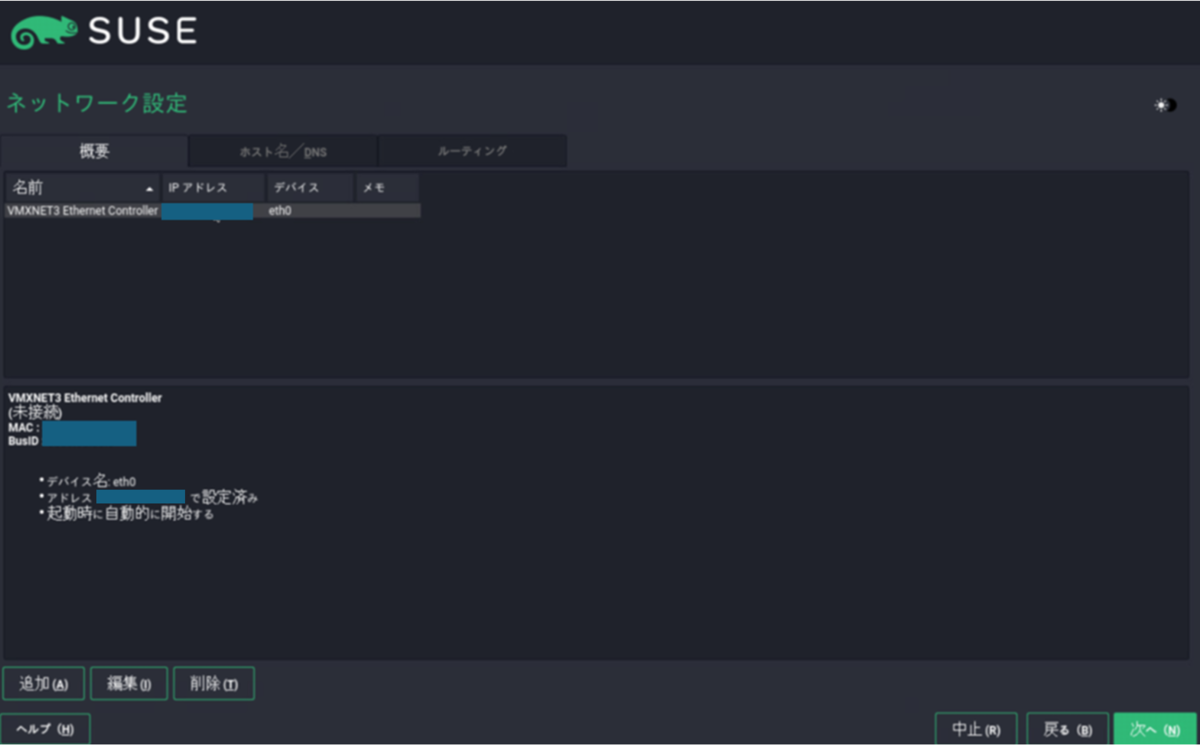This screenshot has width=1200, height=746.
Task: Click the デバイス column header
Action: click(306, 187)
